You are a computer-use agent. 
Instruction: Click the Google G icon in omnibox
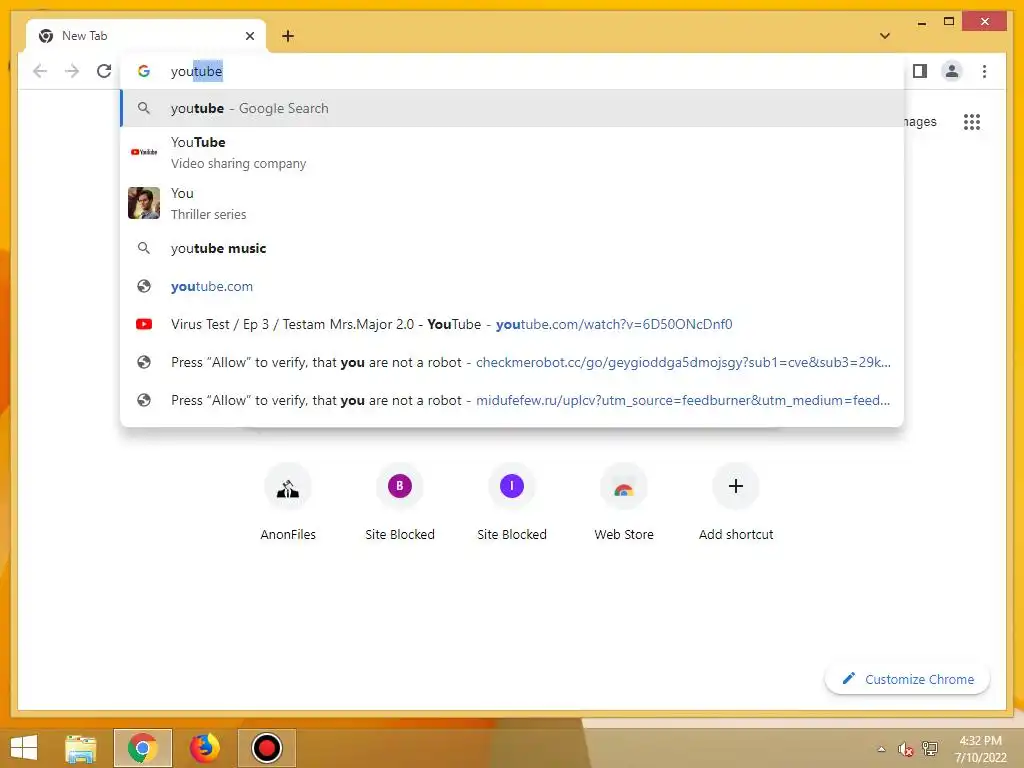point(144,71)
